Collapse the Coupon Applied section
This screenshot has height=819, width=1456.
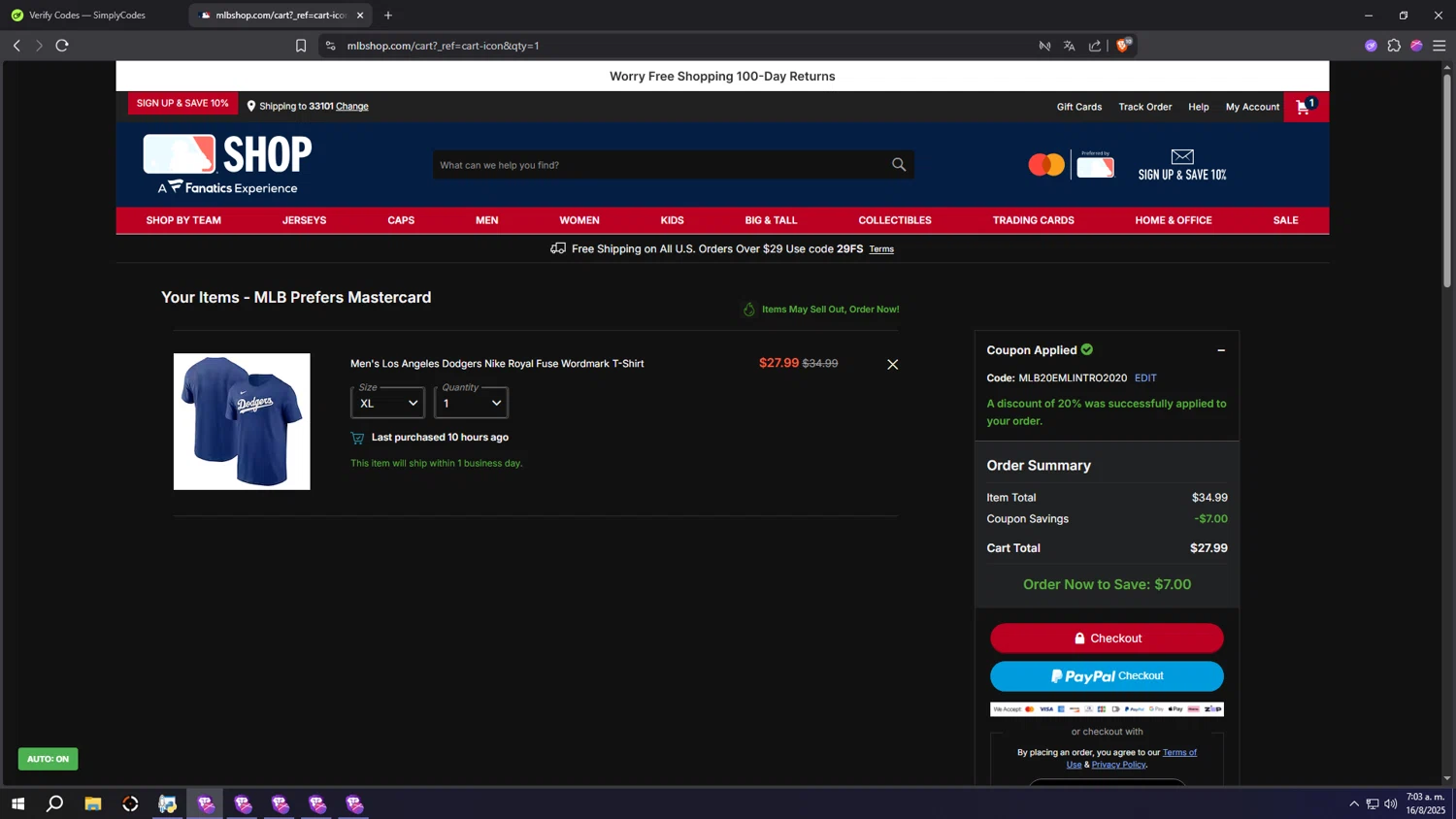tap(1221, 350)
